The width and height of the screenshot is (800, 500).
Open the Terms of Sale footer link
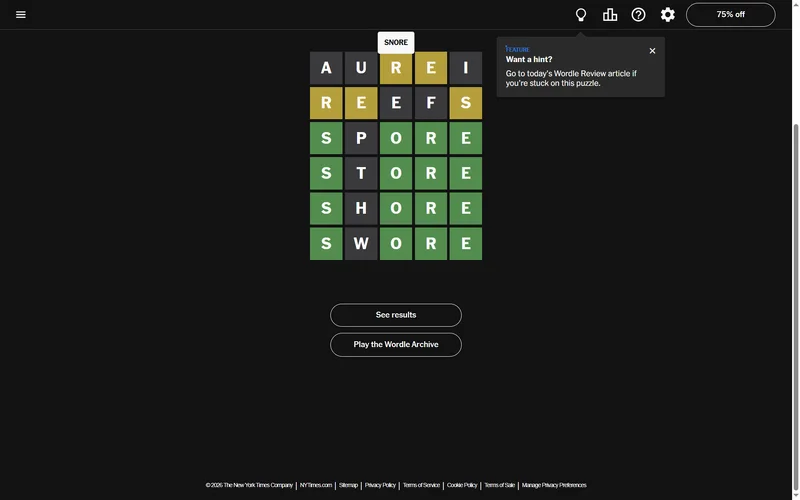(x=499, y=485)
